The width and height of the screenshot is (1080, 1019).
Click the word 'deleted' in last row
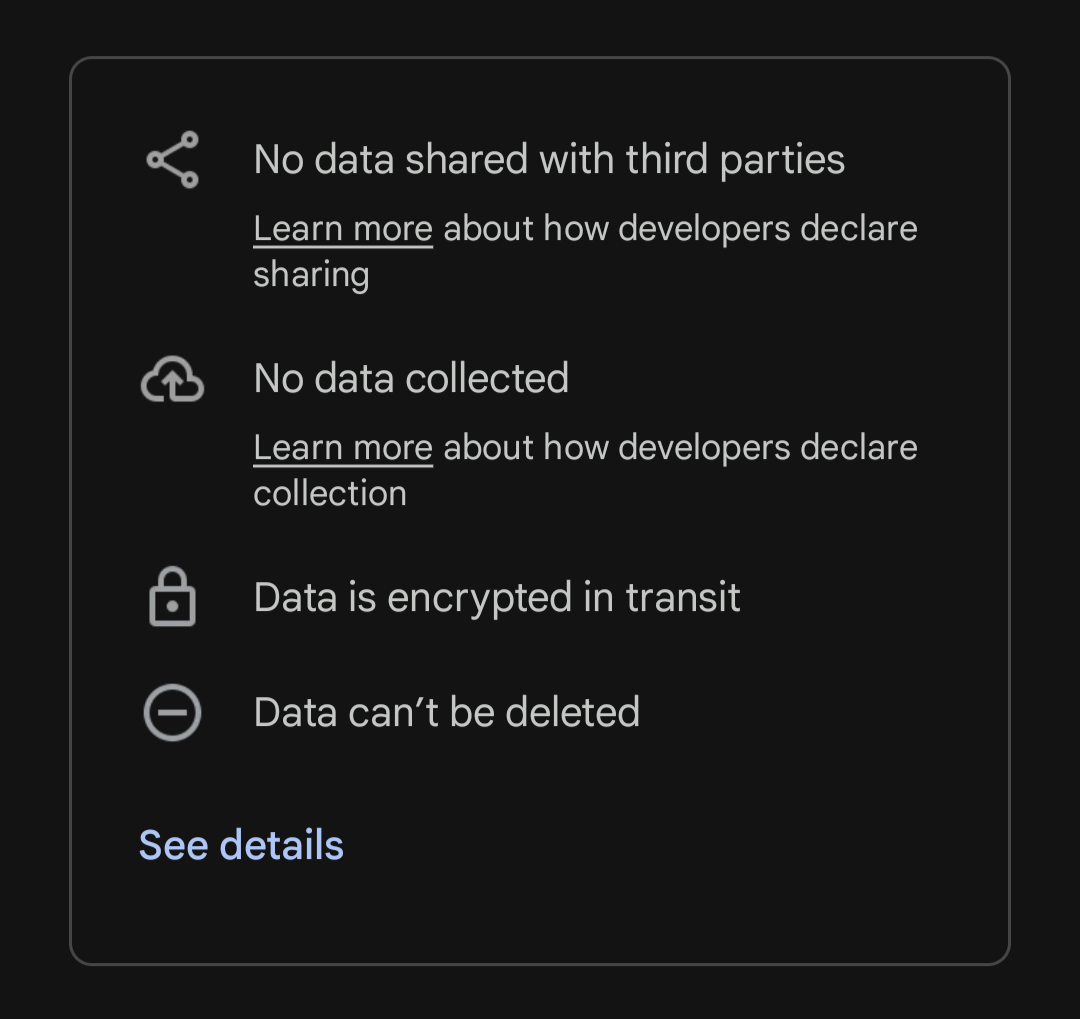(x=572, y=712)
